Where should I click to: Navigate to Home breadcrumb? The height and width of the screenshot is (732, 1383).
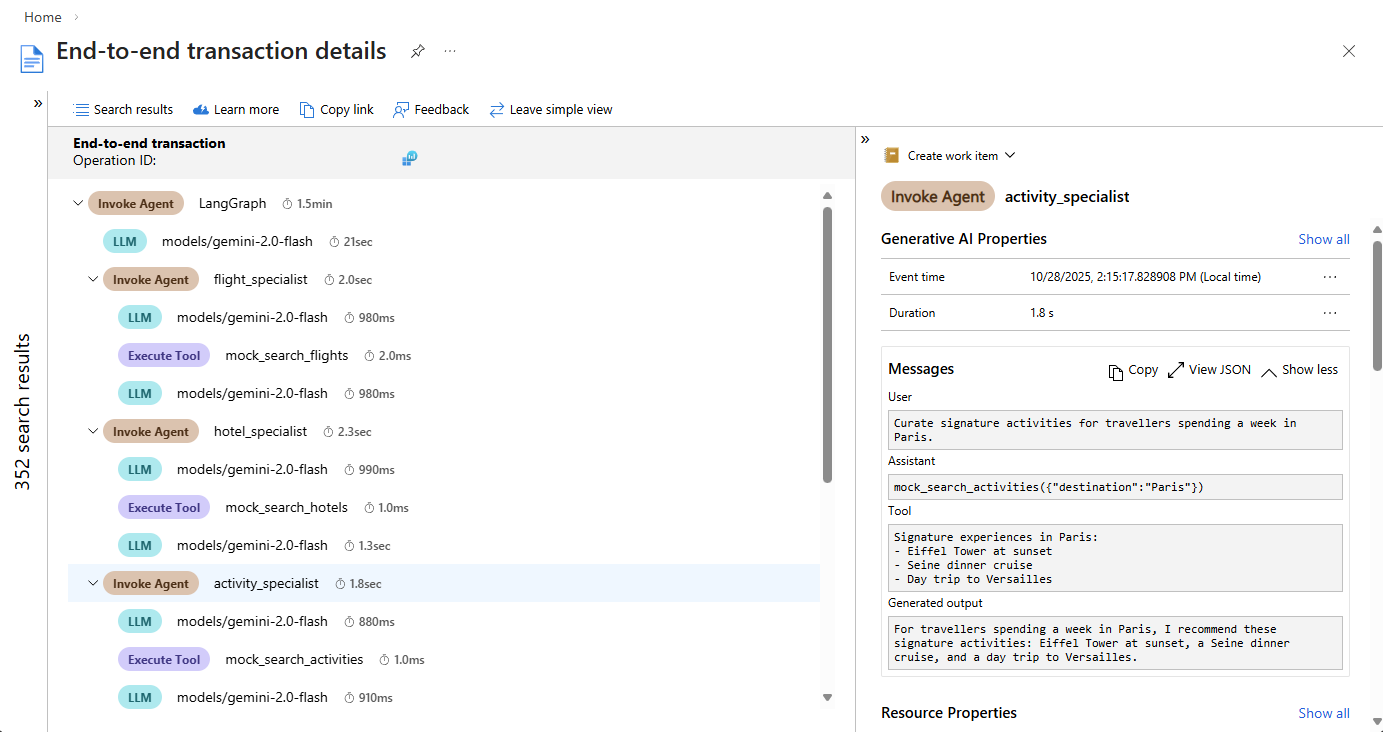[42, 17]
